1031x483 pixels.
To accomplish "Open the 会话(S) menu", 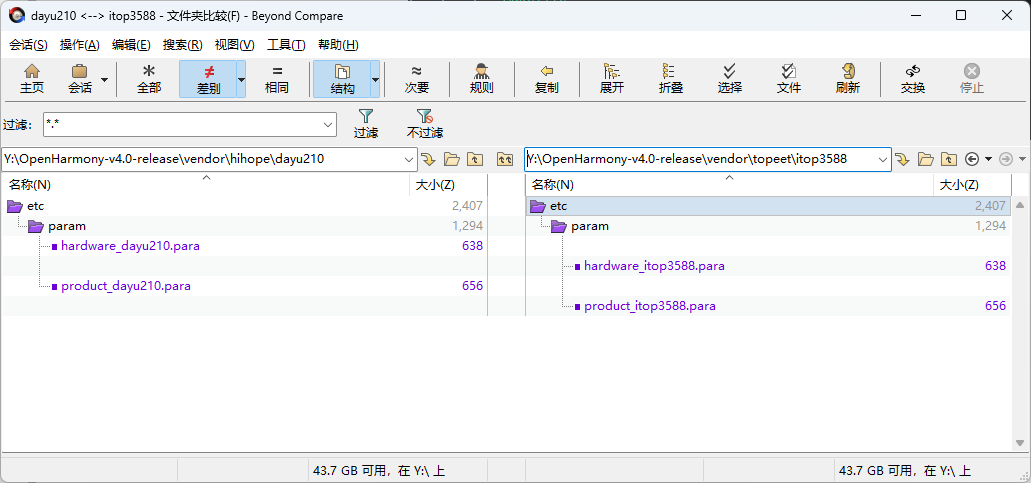I will pos(28,45).
